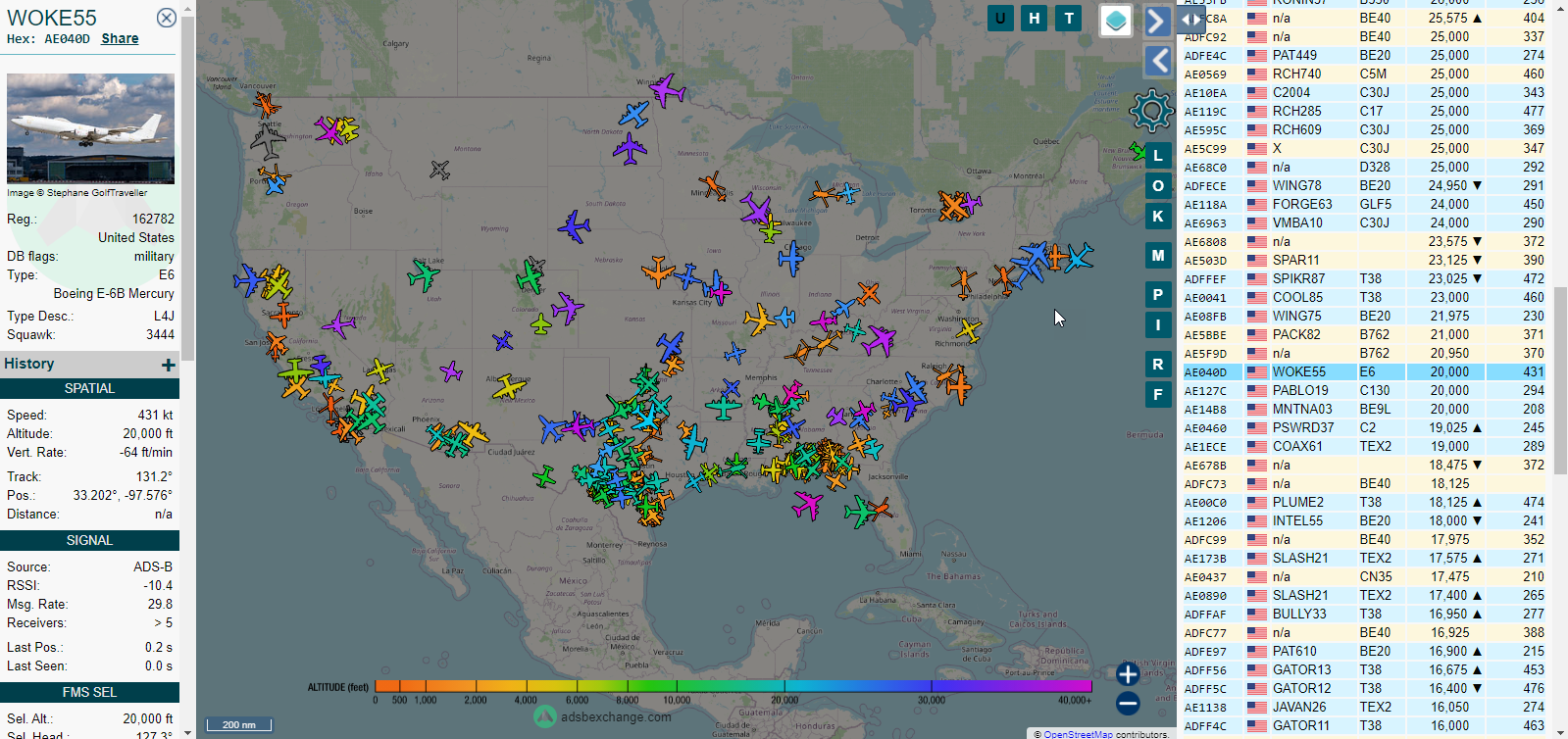Toggle the P map button
Screen dimensions: 1568x739
[1158, 294]
